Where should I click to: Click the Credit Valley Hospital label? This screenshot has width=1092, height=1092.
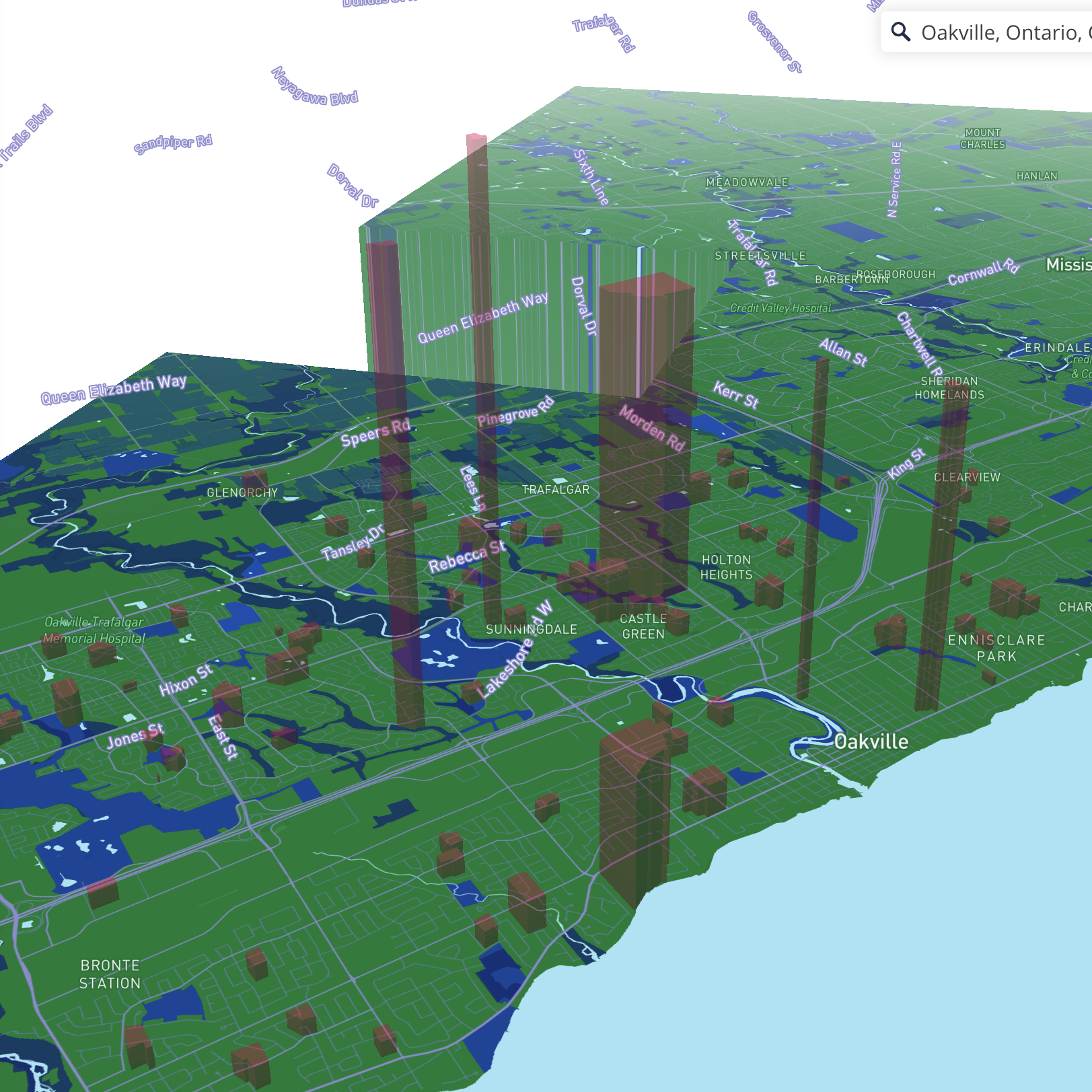coord(780,307)
